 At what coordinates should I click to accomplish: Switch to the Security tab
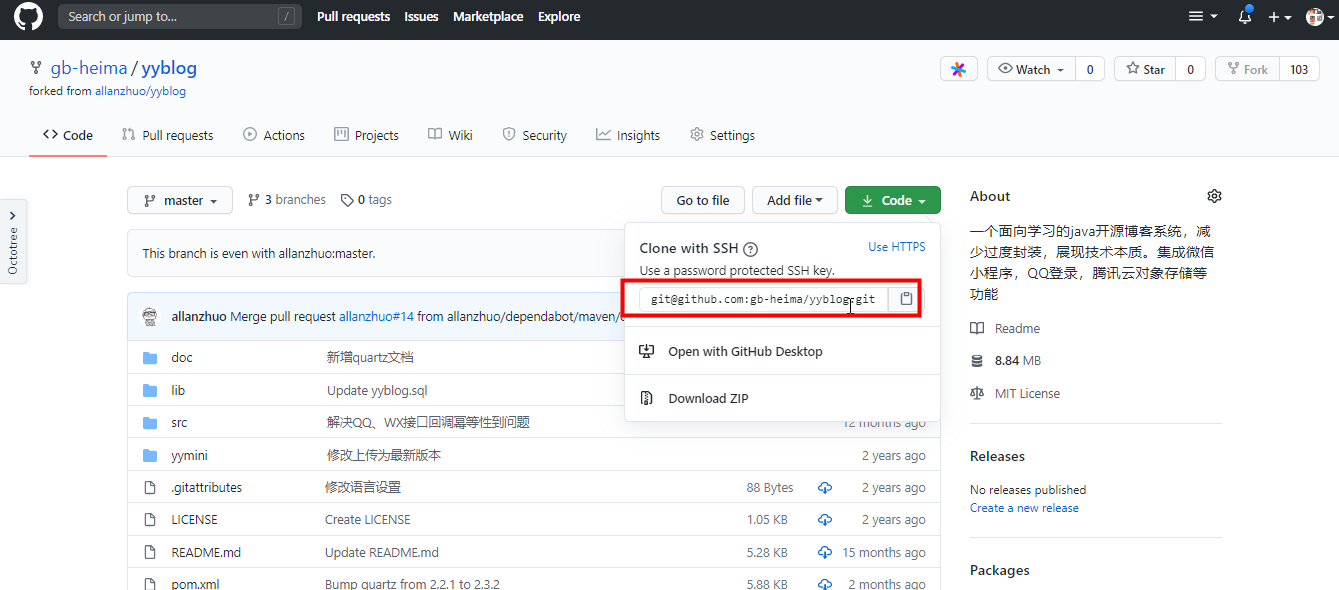pos(534,135)
